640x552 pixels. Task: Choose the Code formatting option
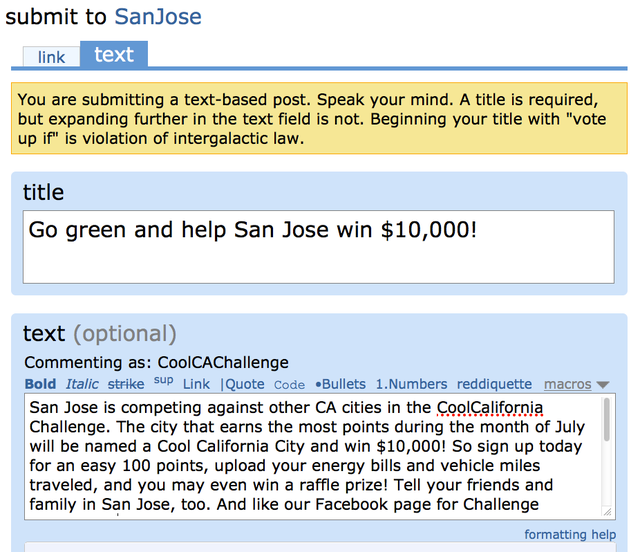[x=289, y=385]
